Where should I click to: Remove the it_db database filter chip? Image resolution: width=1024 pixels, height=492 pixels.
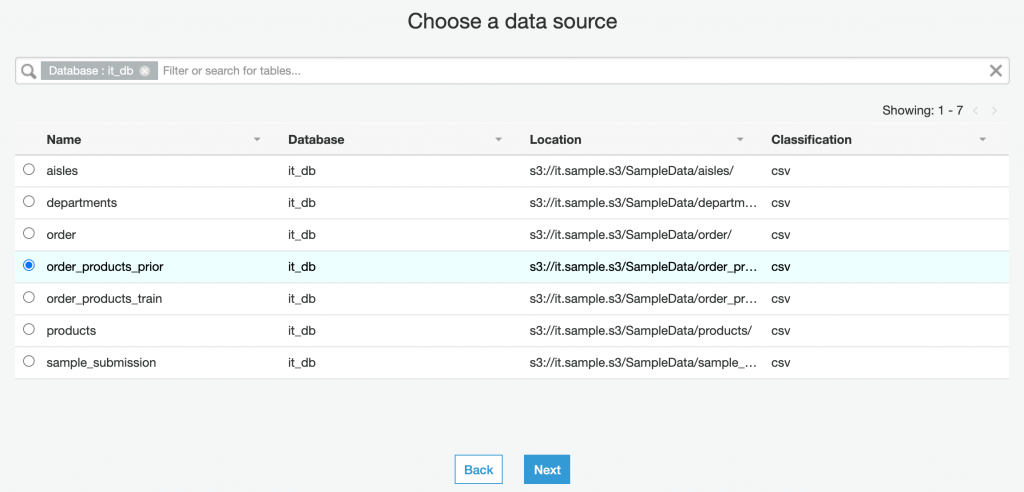(145, 71)
